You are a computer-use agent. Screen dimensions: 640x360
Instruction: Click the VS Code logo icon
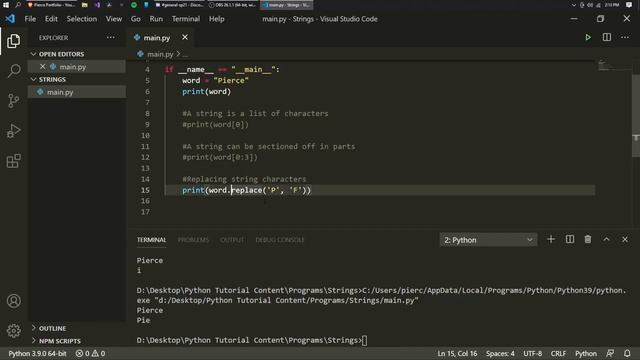pyautogui.click(x=10, y=19)
